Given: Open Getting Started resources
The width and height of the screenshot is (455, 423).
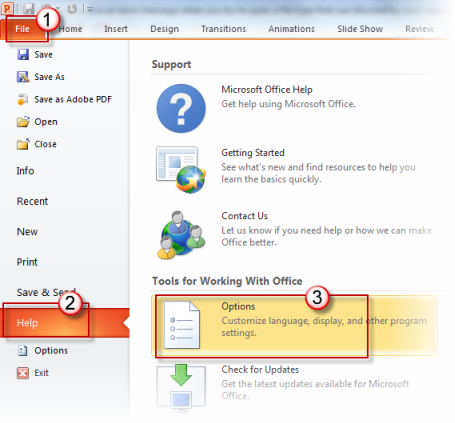Looking at the screenshot, I should (253, 153).
